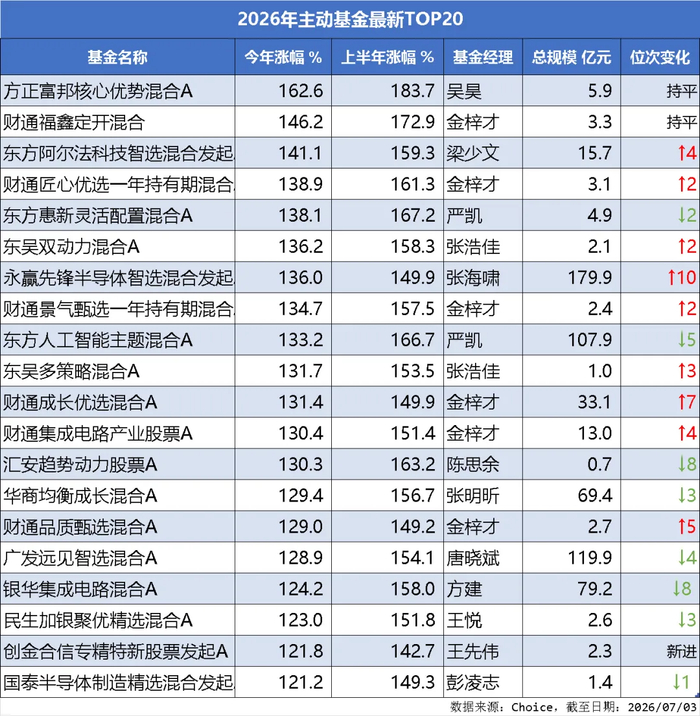Click fund name 永赢先锋半导体智选混合发起
This screenshot has height=716, width=700.
(119, 278)
